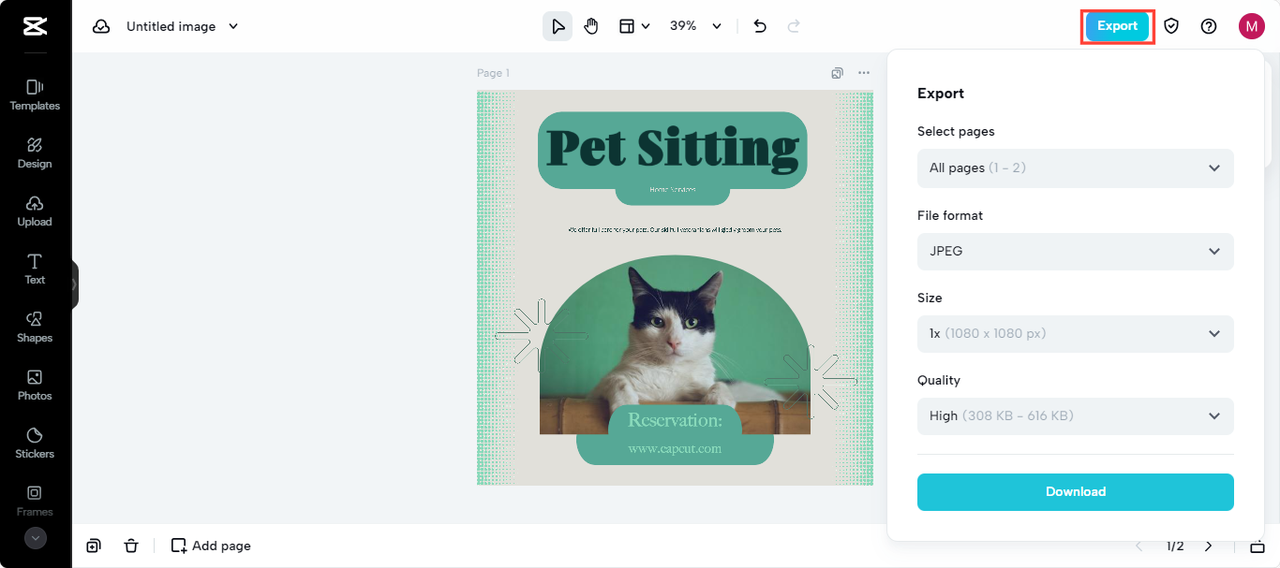This screenshot has height=568, width=1280.
Task: Click the 1/2 page indicator
Action: point(1175,546)
